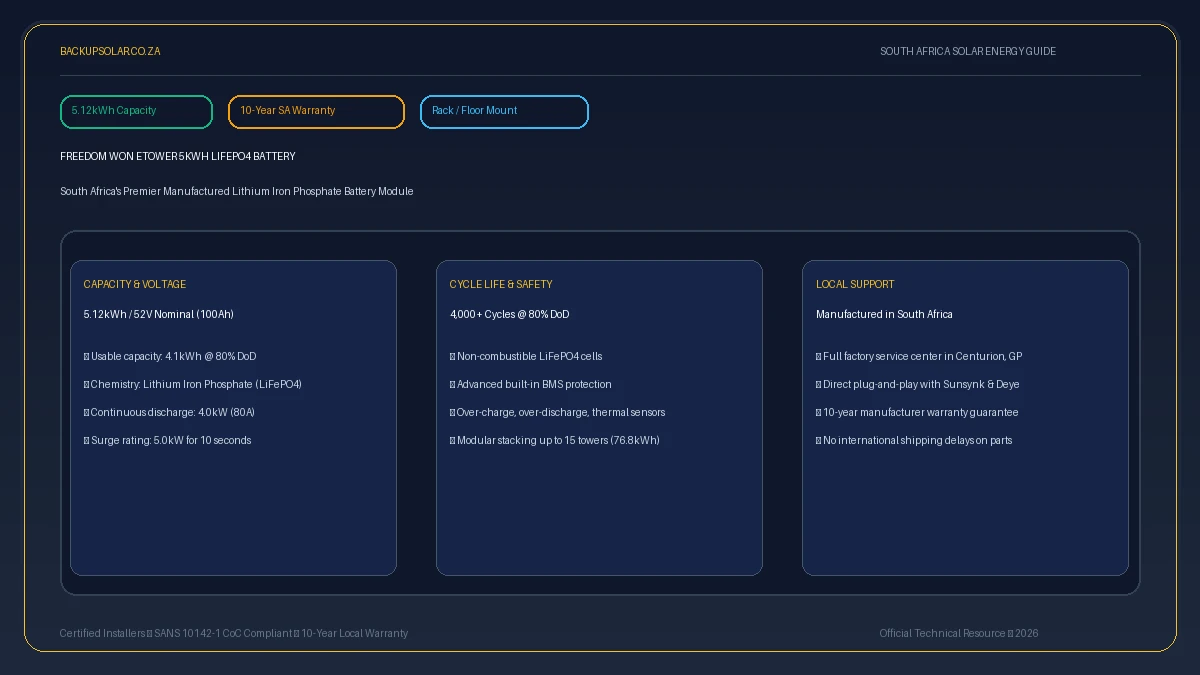Click "10-Year Local Warranty" in the footer
The image size is (1200, 675).
pos(355,634)
